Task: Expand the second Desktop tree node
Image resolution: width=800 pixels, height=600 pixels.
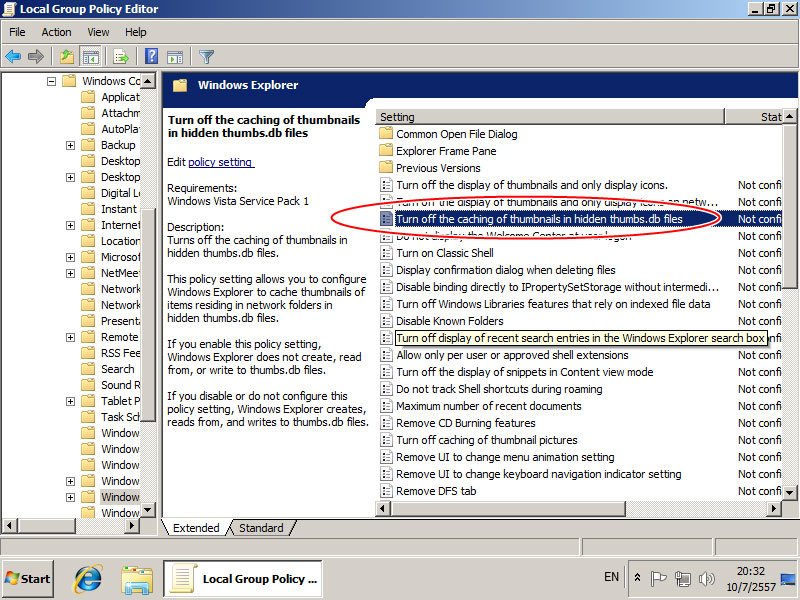Action: coord(70,178)
